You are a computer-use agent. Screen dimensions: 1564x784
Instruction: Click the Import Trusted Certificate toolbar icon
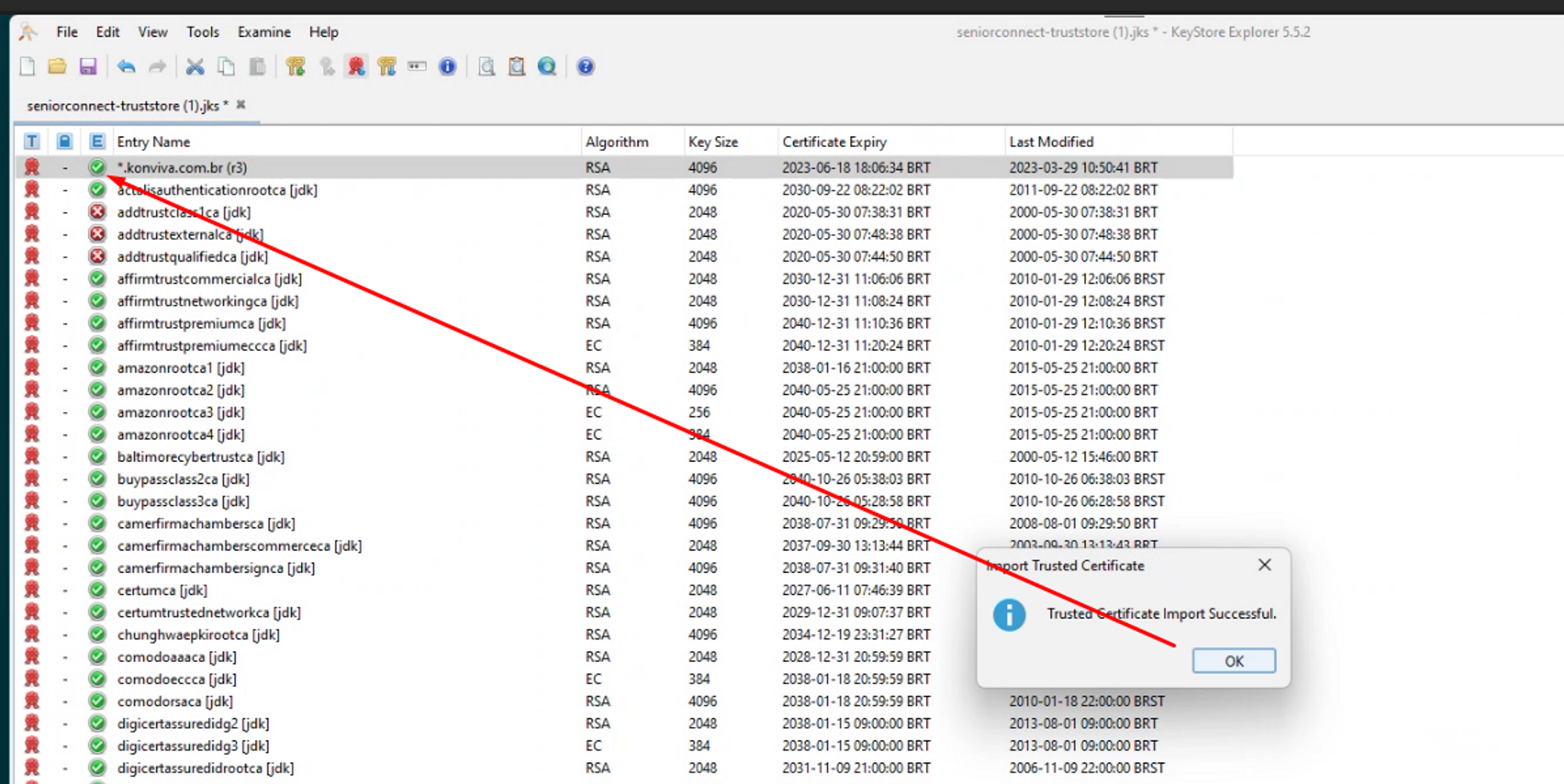tap(357, 66)
